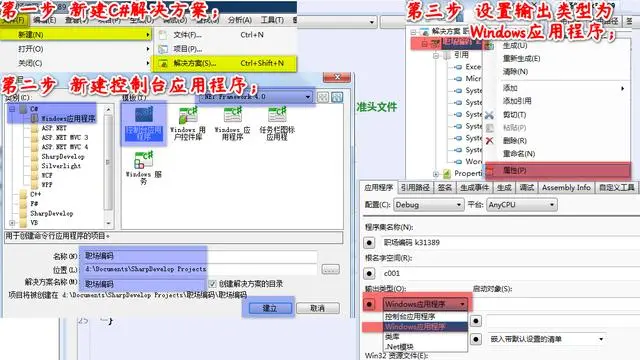Click the 建立 button

tap(269, 308)
